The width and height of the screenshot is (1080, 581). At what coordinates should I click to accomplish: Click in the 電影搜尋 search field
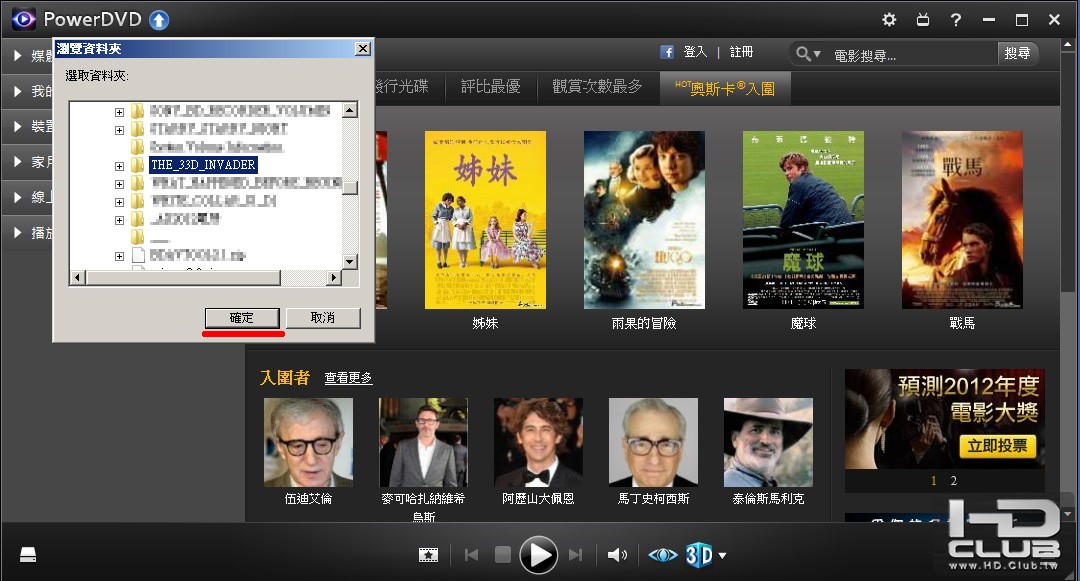(x=911, y=55)
